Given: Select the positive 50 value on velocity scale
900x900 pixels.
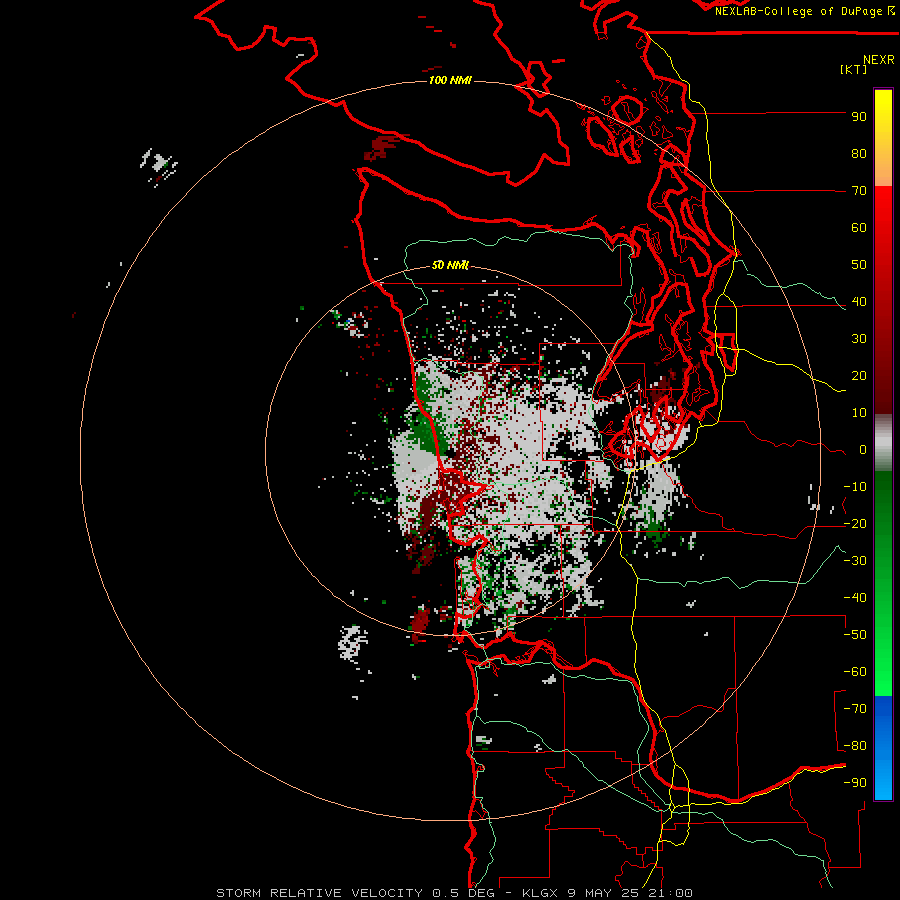Looking at the screenshot, I should coord(859,265).
